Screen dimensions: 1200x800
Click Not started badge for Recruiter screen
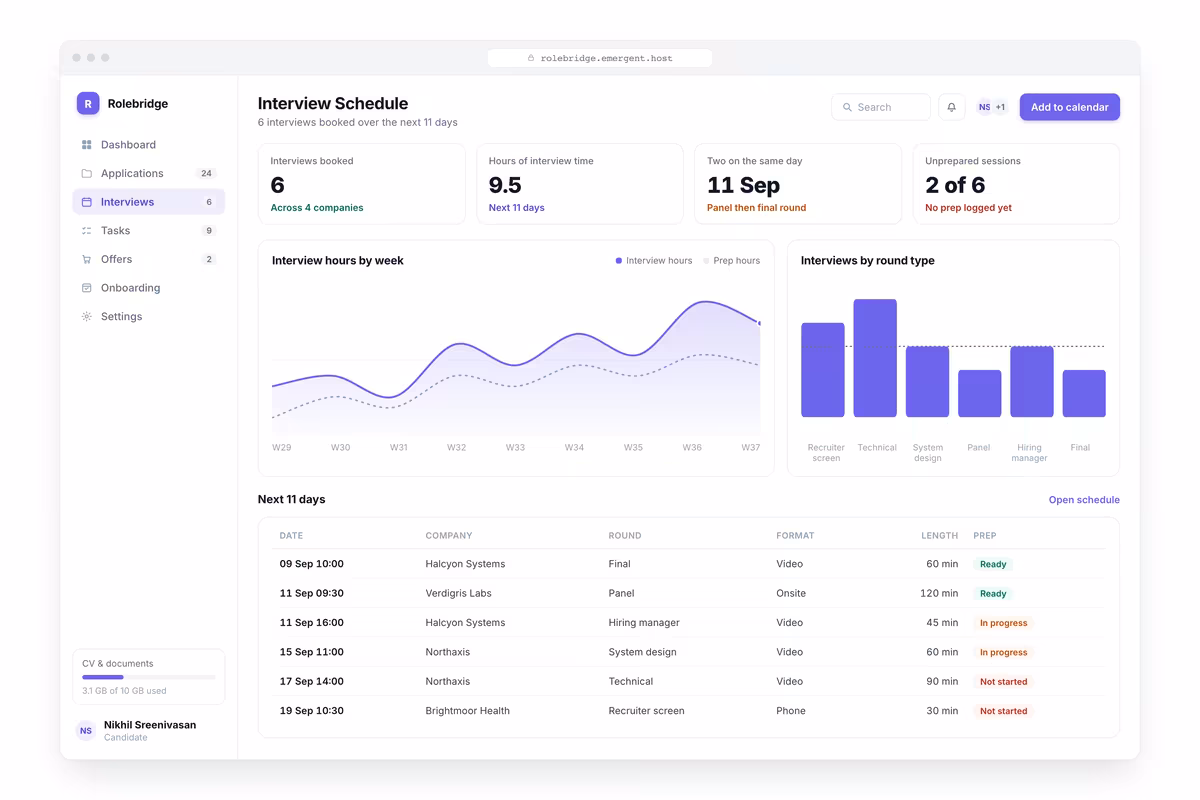pos(1003,711)
